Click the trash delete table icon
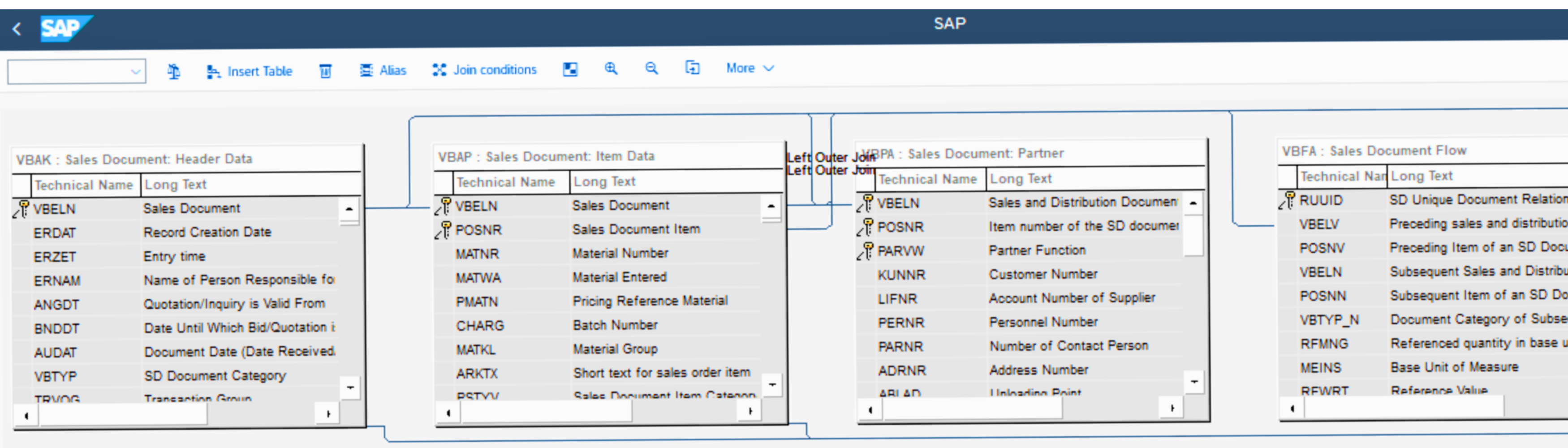1568x448 pixels. 326,71
